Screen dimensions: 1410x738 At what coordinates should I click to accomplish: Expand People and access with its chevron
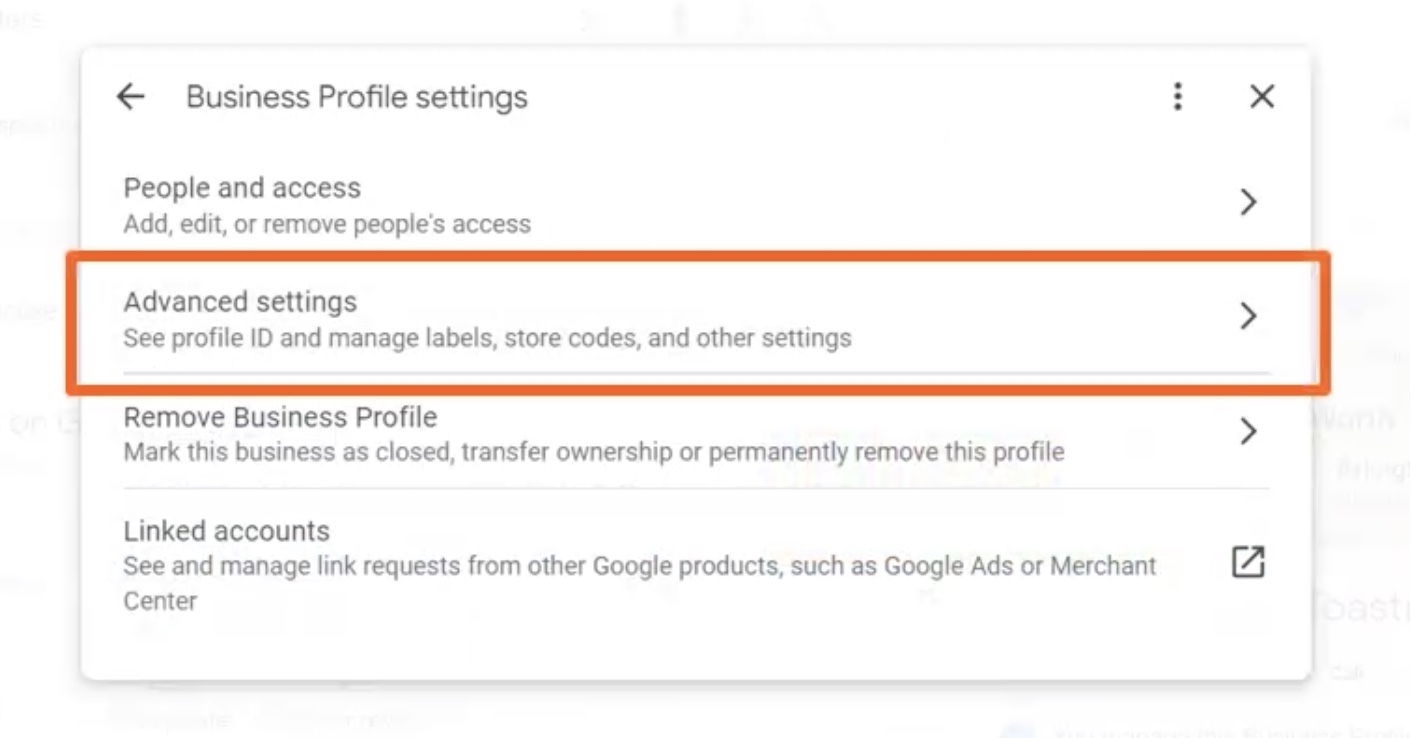click(x=1248, y=202)
